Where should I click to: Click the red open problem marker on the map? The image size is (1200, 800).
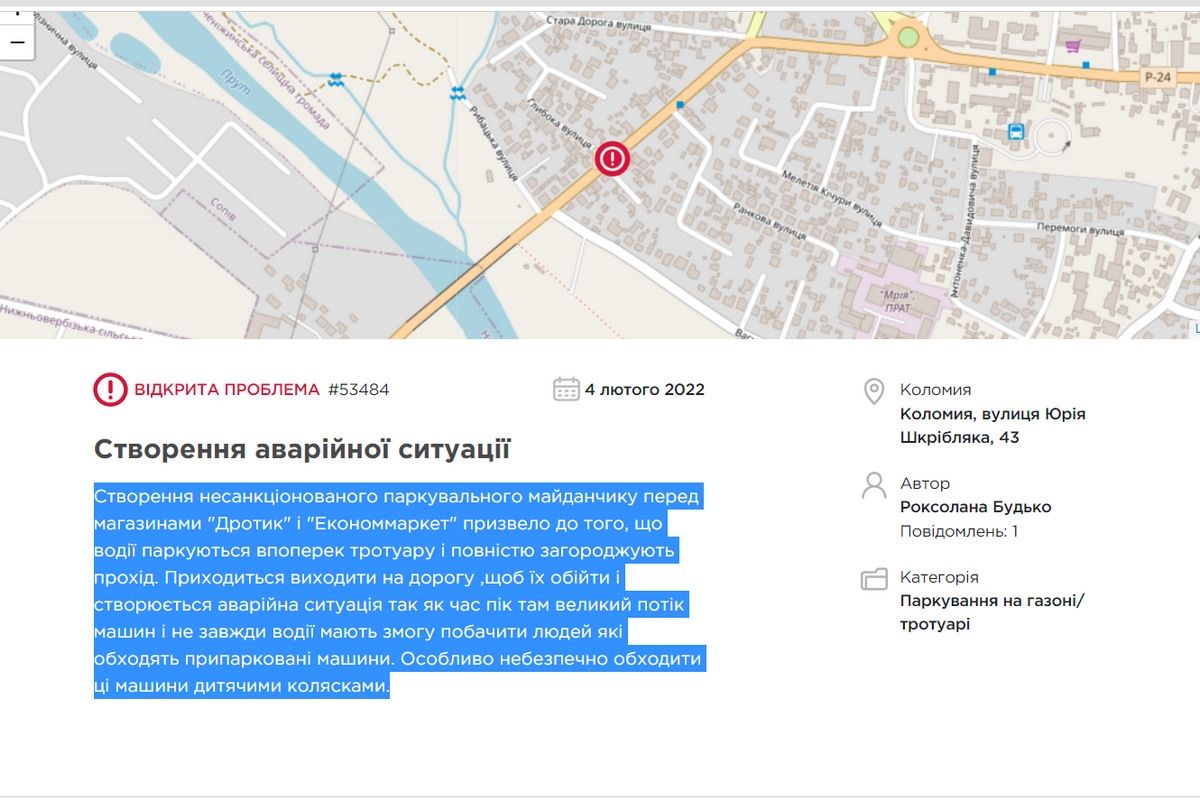coord(611,158)
